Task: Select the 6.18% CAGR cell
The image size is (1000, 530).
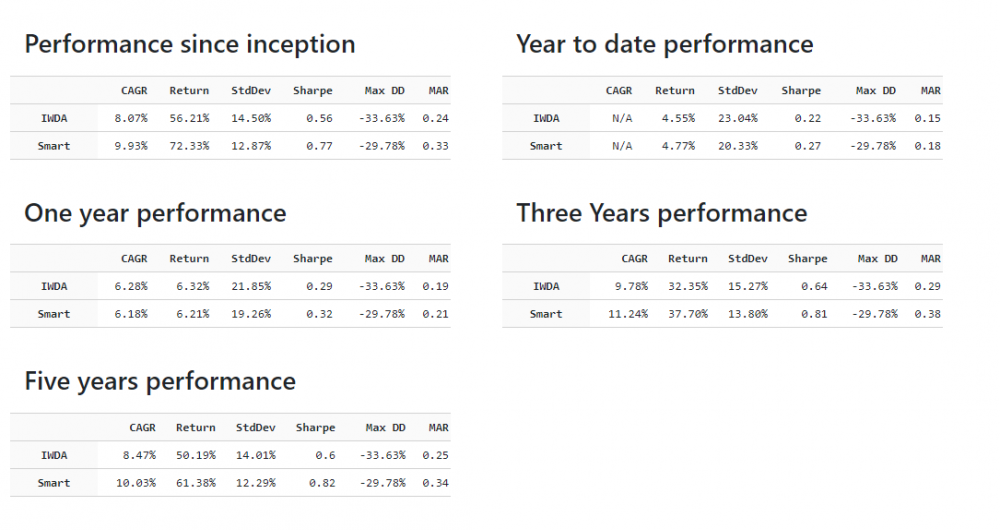Action: point(131,314)
